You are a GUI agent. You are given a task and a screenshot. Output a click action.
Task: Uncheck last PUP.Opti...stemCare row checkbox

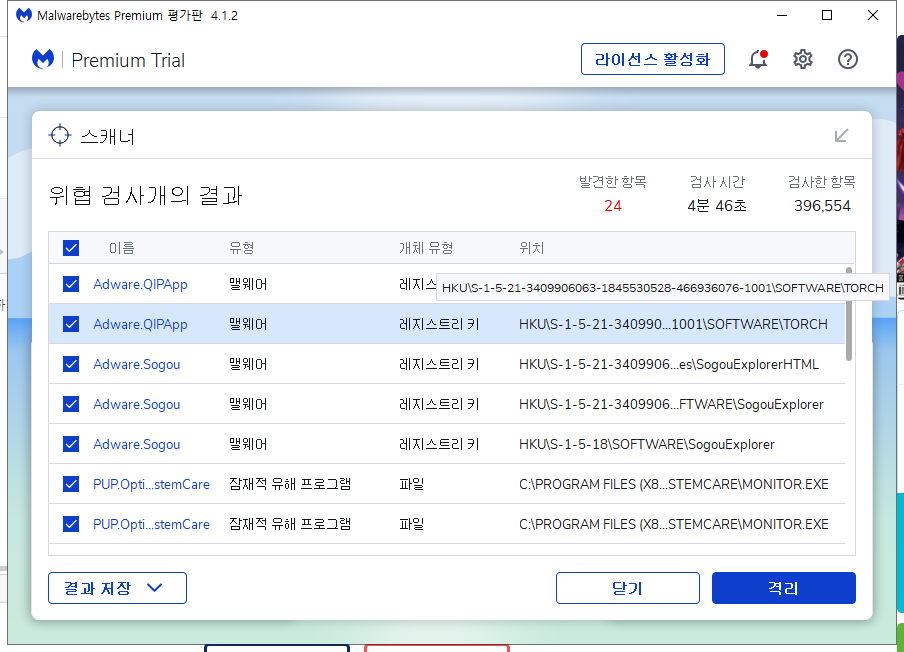[x=71, y=524]
